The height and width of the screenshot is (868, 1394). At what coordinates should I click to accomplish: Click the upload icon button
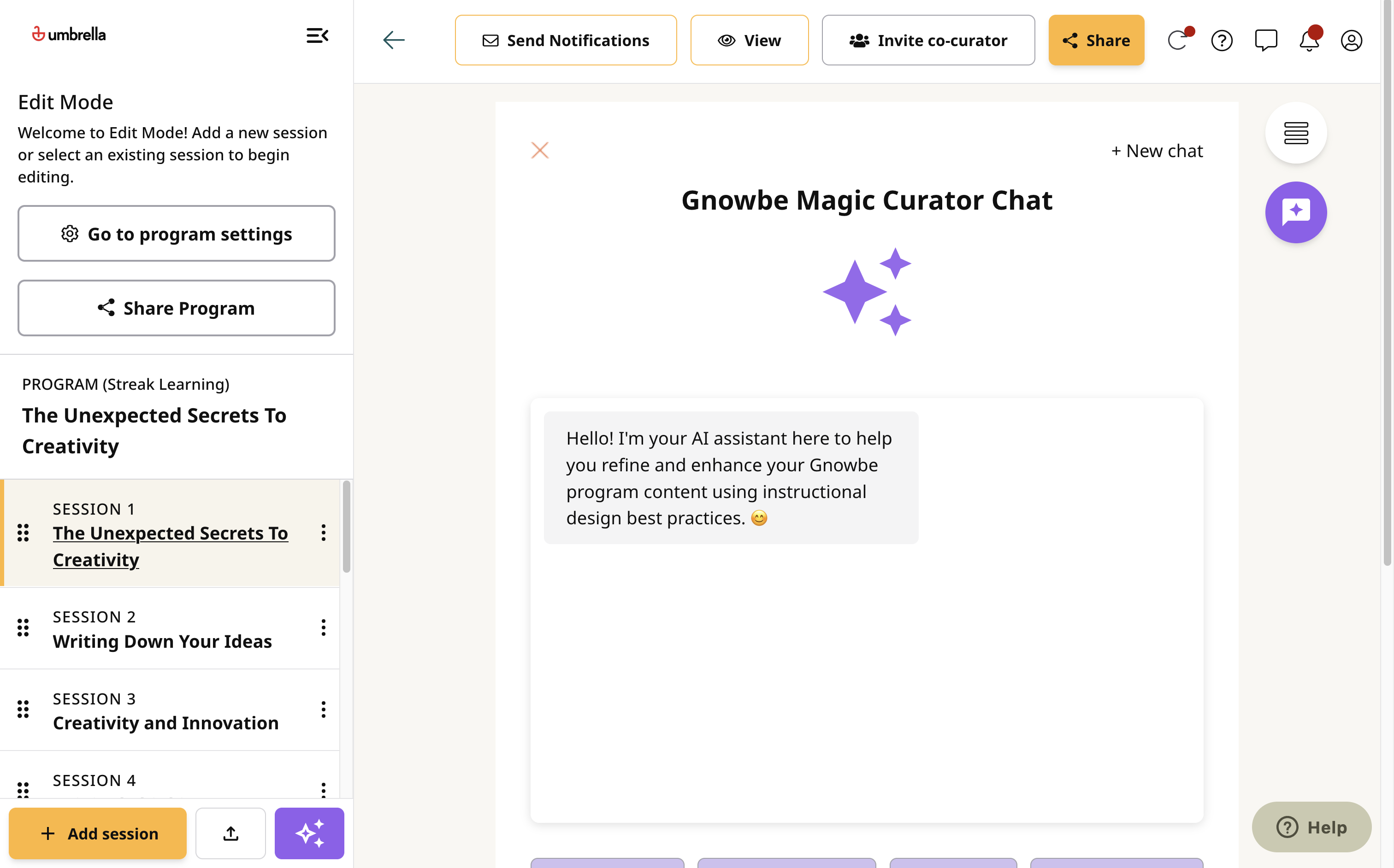point(230,833)
